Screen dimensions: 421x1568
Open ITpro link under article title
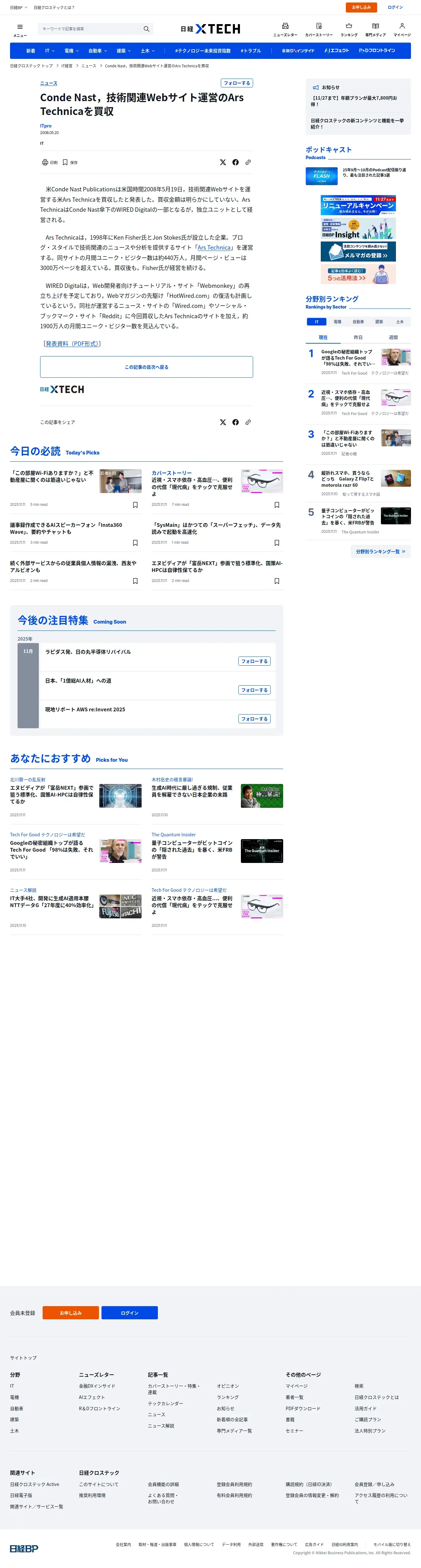click(x=46, y=126)
